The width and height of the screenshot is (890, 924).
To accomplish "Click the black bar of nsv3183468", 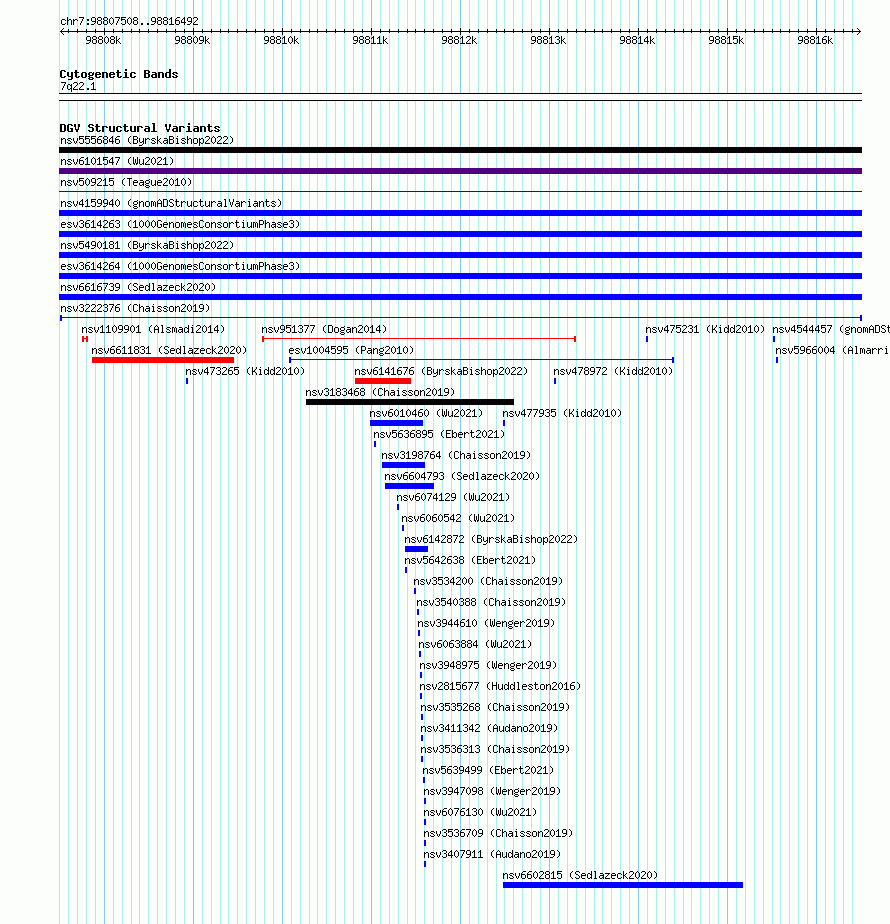I will [x=410, y=402].
